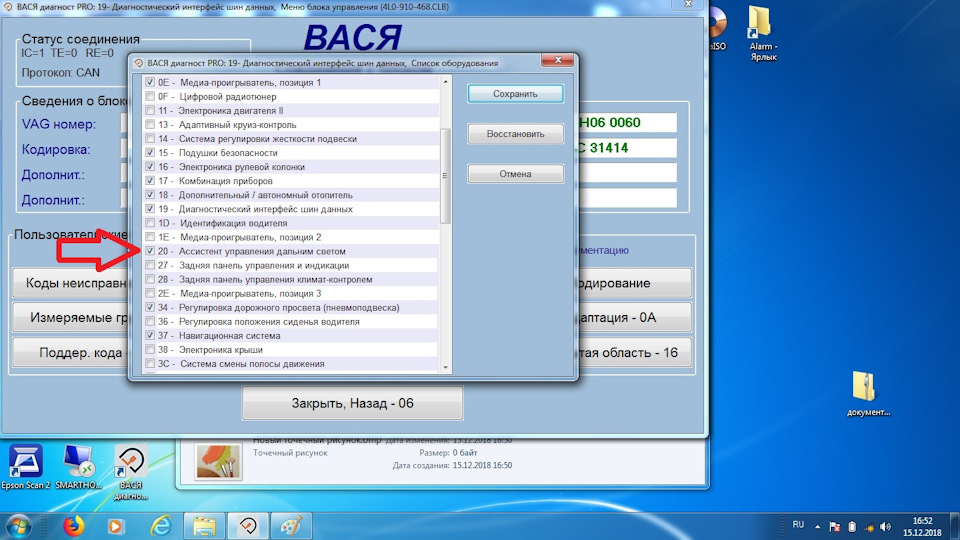
Task: Toggle 19 Диагностический интерфейс шин данных checkbox
Action: click(x=150, y=209)
